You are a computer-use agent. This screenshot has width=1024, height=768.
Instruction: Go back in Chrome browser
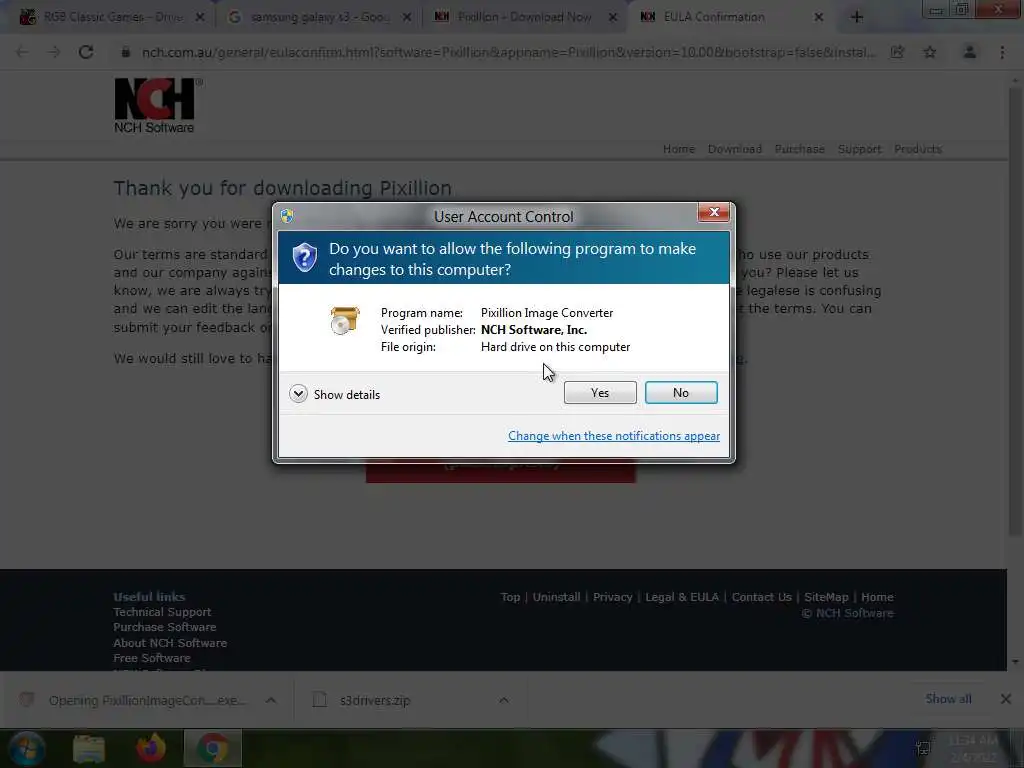click(22, 52)
